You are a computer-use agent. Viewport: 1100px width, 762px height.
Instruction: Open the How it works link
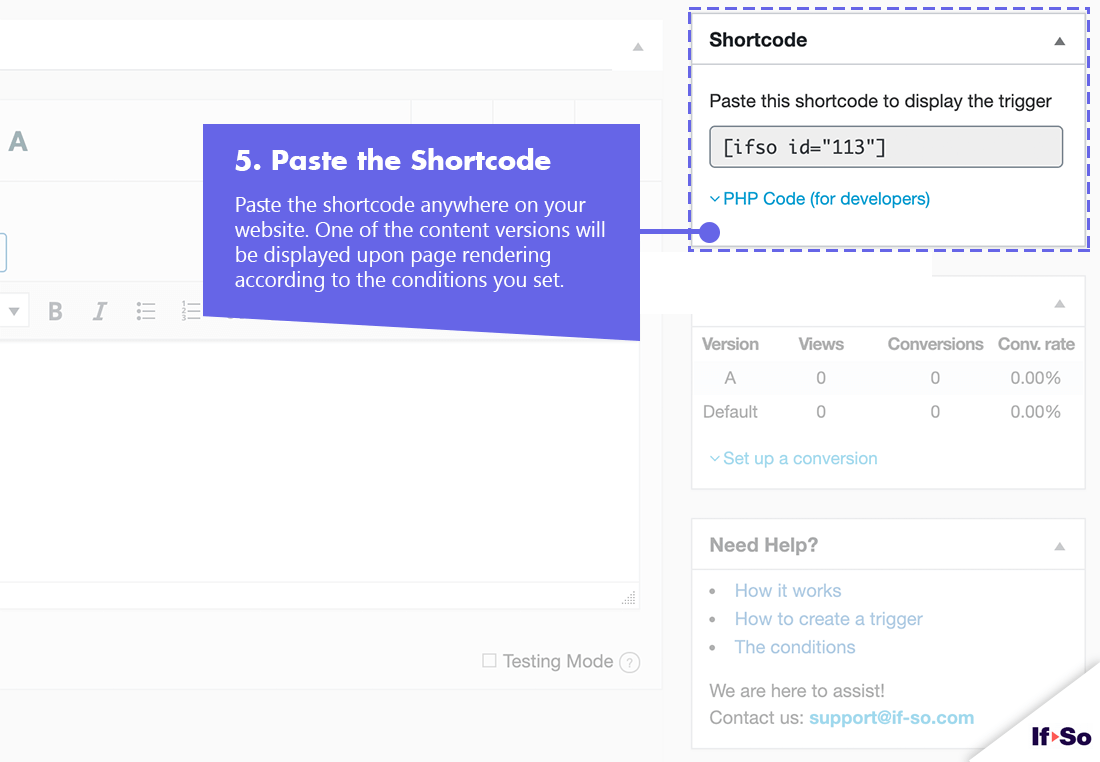[788, 591]
